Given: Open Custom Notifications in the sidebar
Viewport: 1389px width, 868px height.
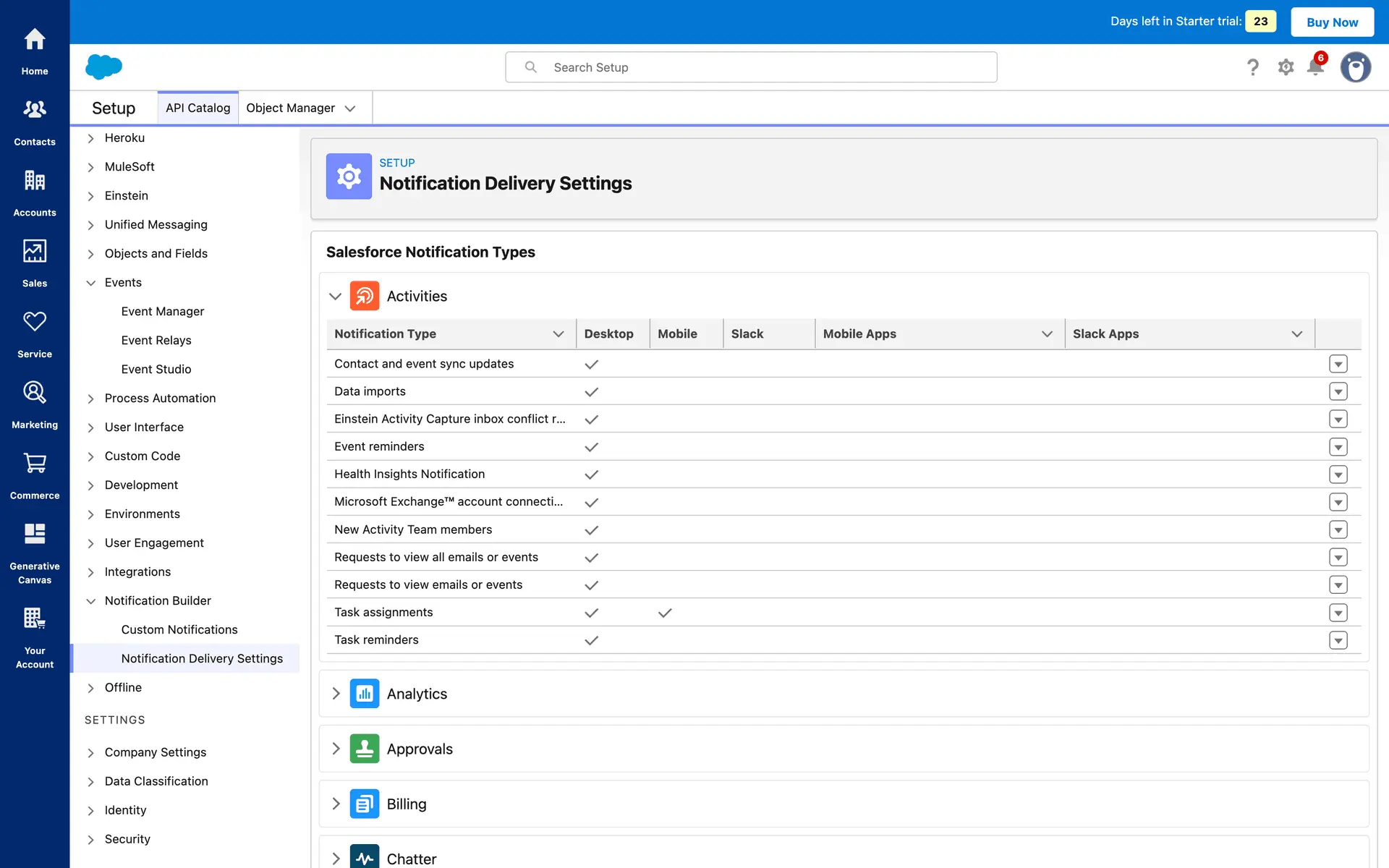Looking at the screenshot, I should [179, 629].
